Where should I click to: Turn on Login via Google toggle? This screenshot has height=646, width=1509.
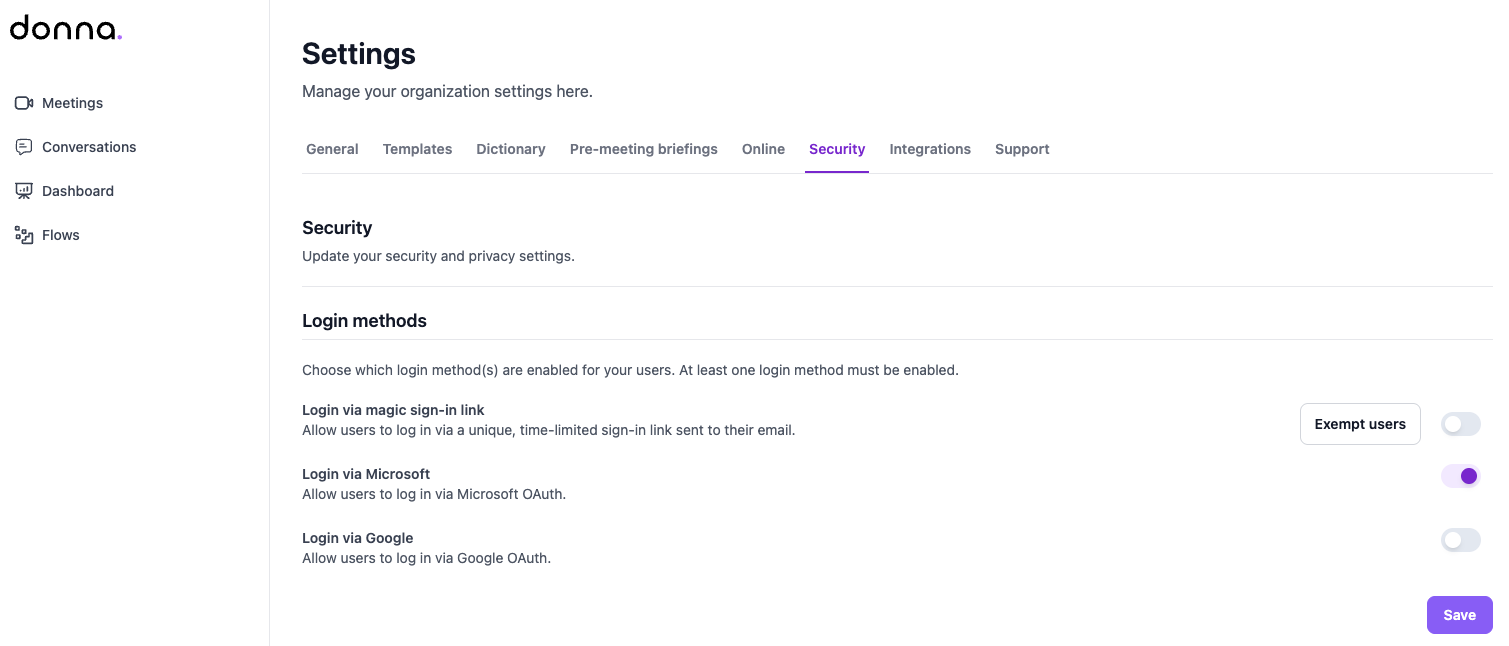point(1460,540)
